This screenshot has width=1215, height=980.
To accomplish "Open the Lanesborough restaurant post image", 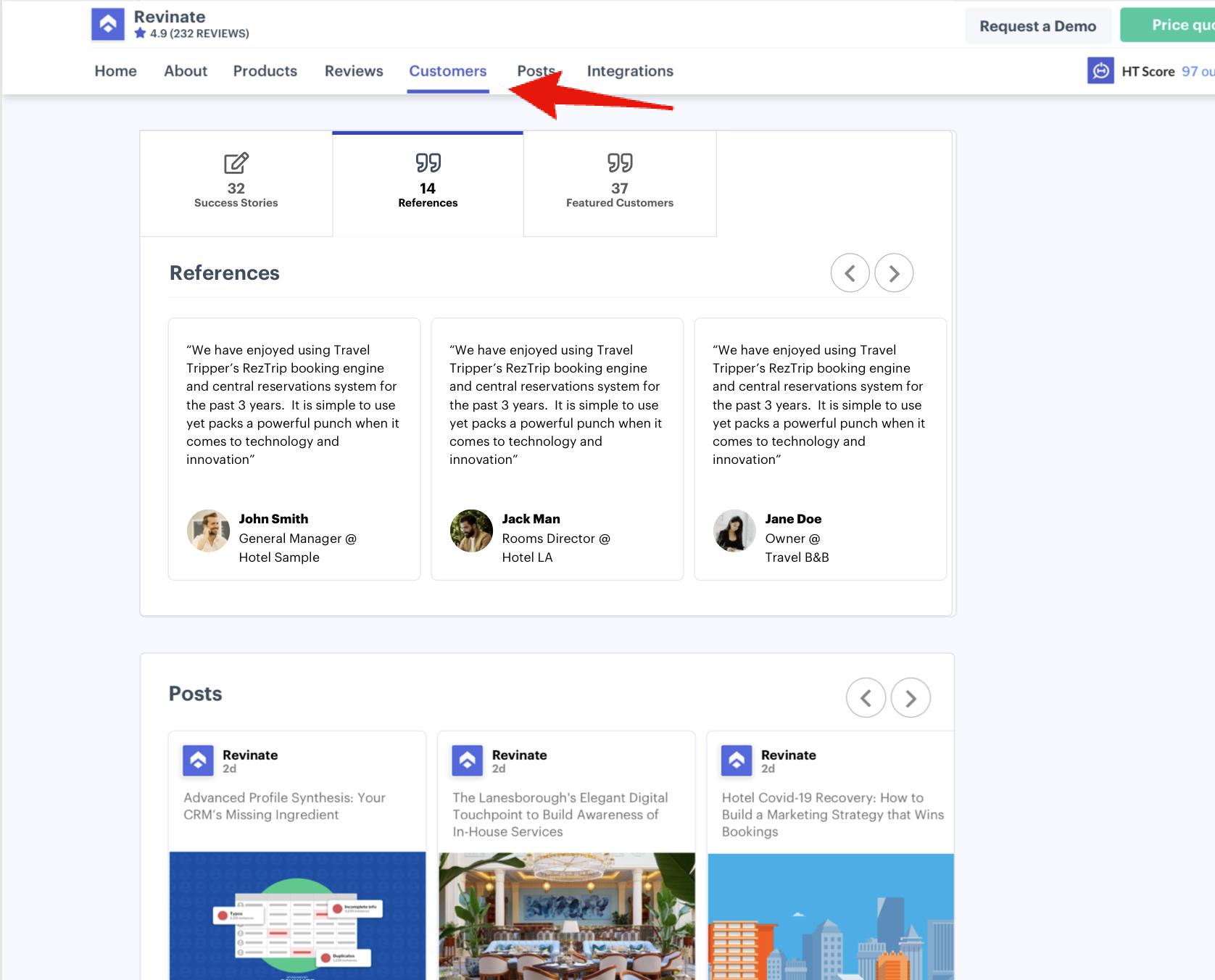I will 567,916.
